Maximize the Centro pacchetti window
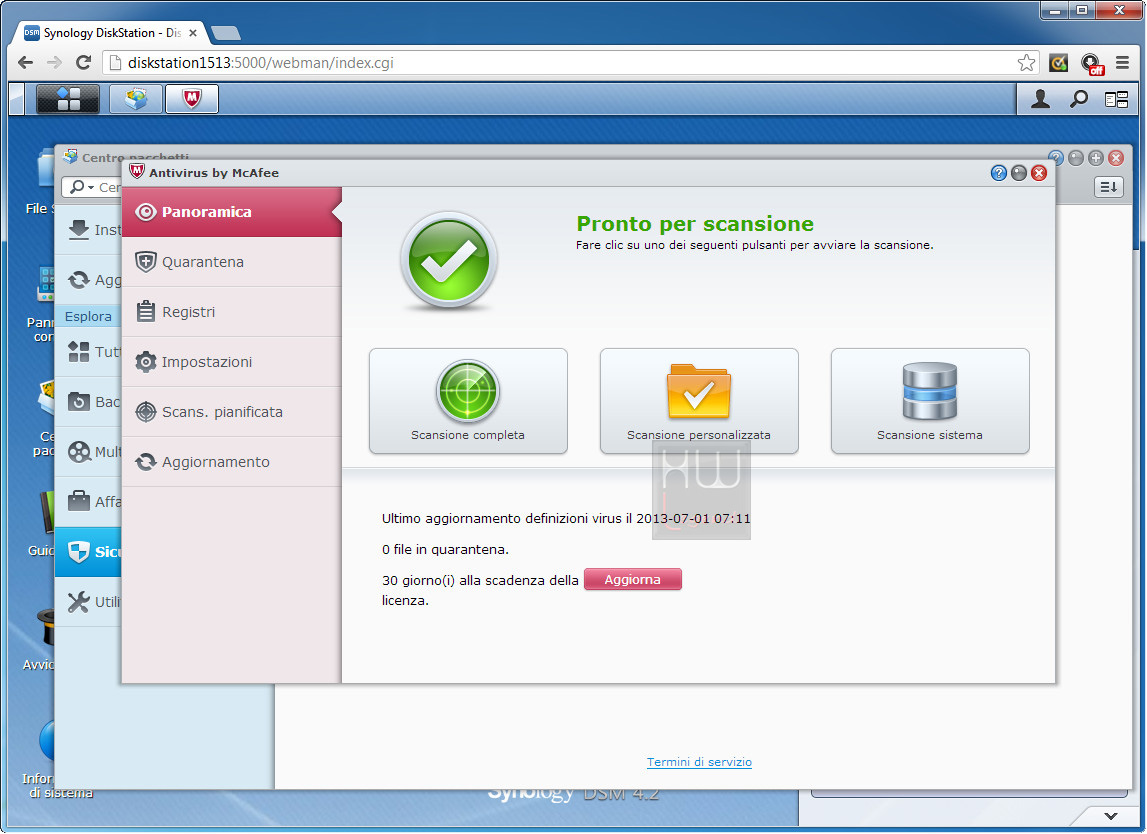Image resolution: width=1147 pixels, height=834 pixels. point(1096,157)
